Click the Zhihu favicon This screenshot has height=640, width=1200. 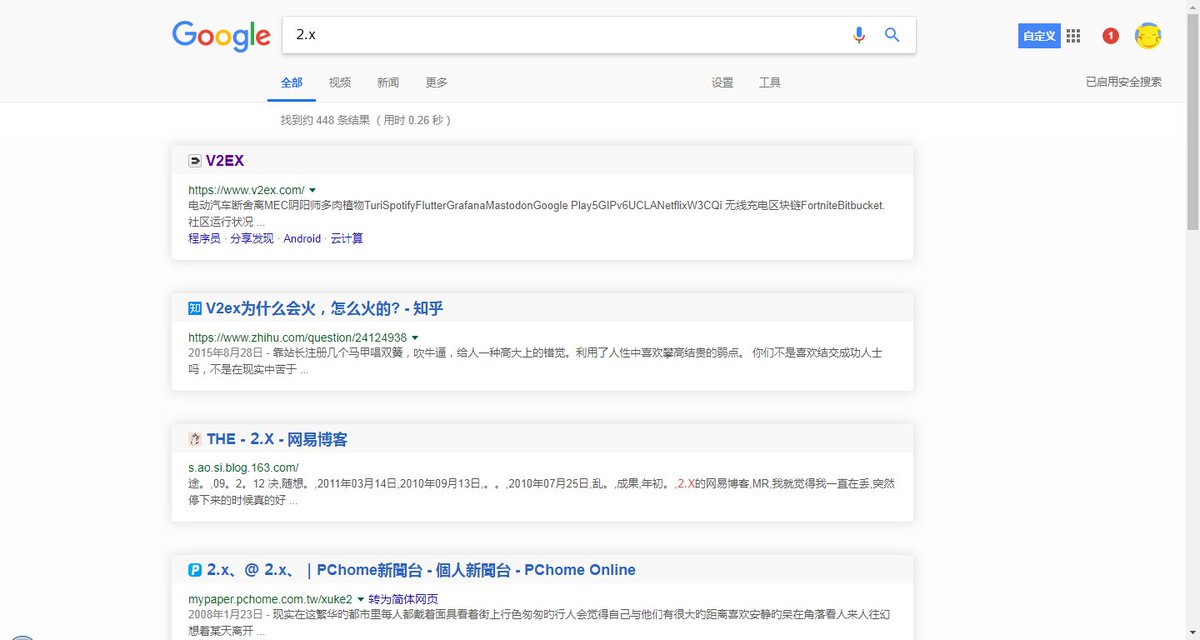click(194, 308)
